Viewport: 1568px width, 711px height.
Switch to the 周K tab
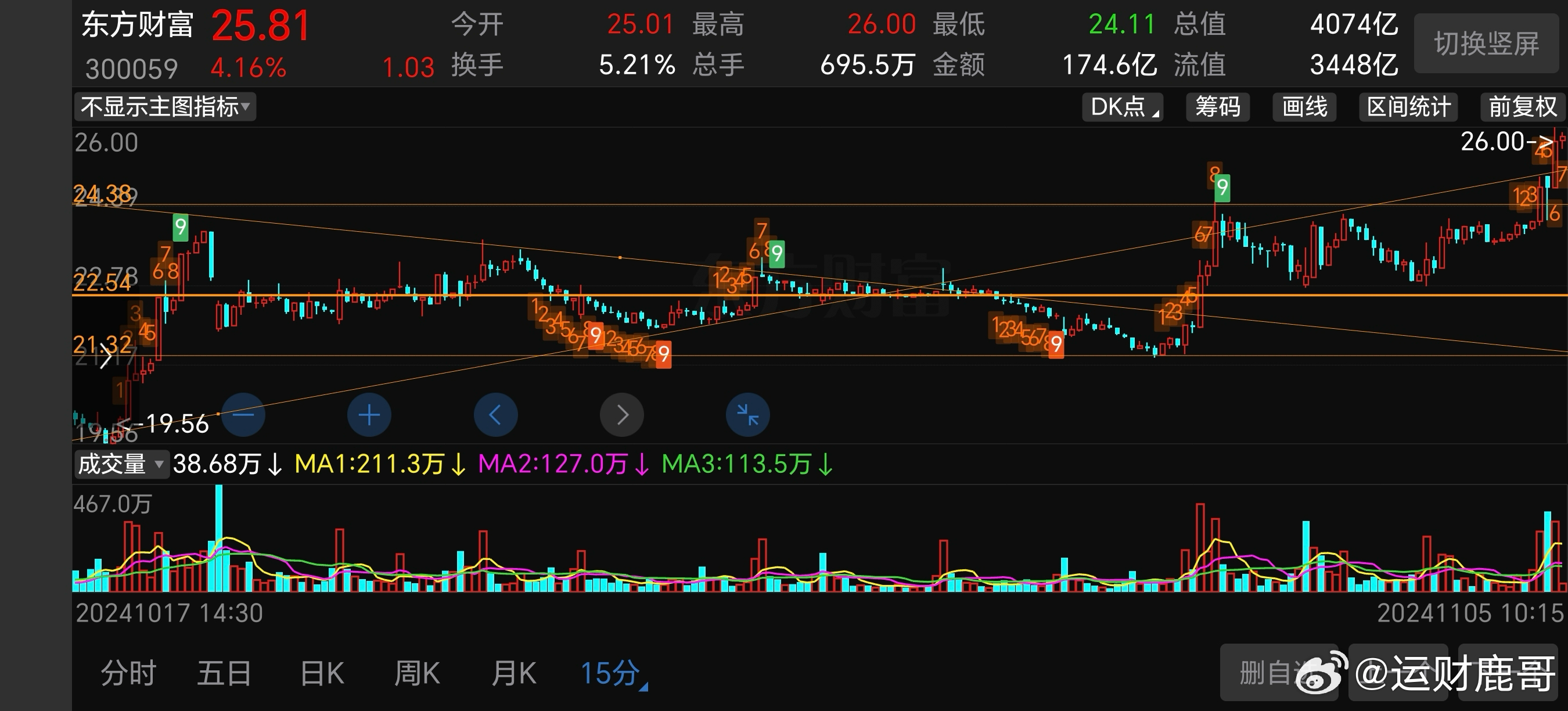[x=417, y=673]
